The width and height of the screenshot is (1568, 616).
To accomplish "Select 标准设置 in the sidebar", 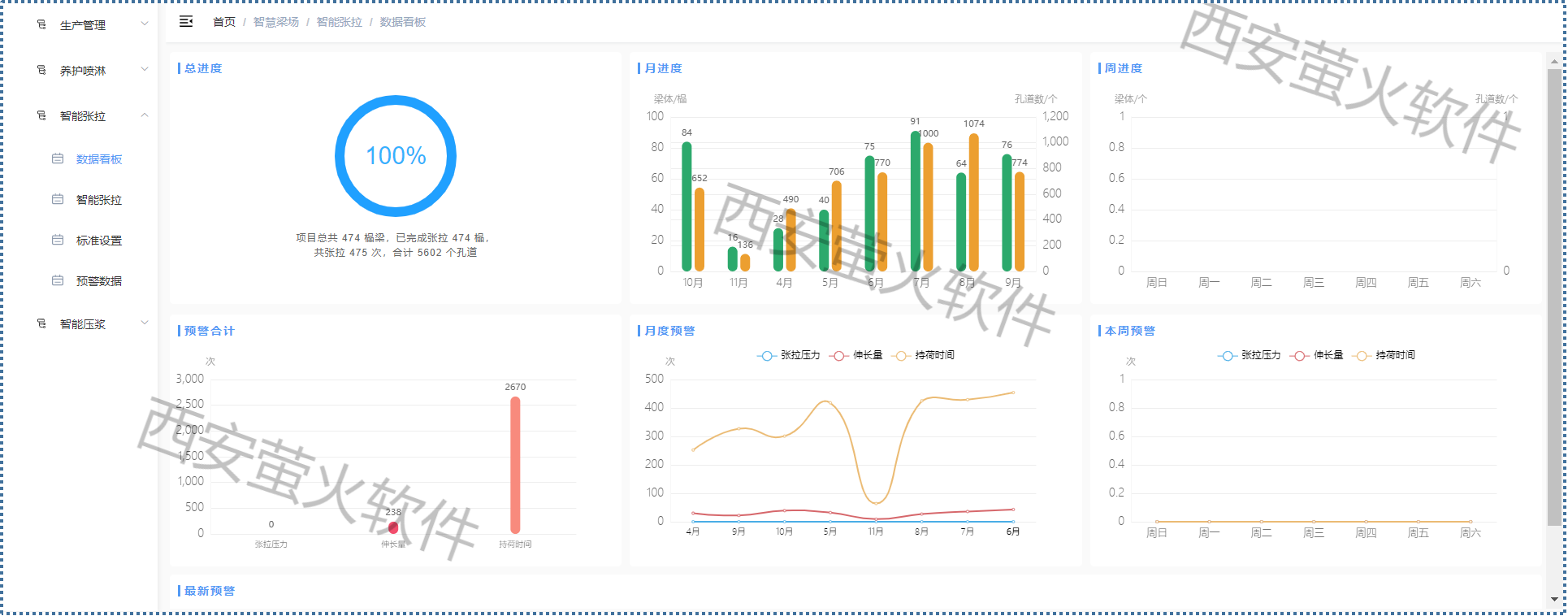I will click(99, 241).
